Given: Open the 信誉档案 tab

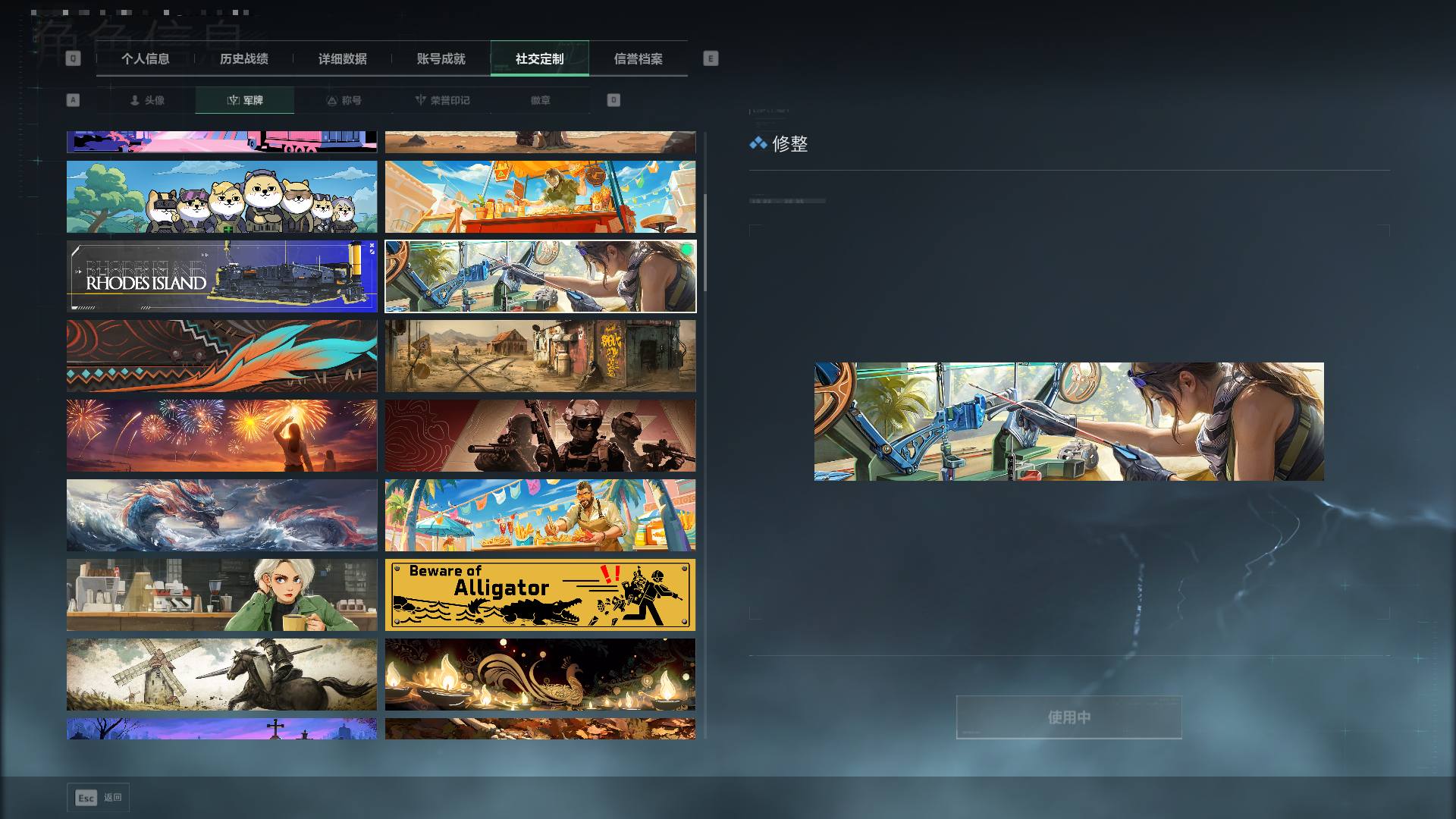Looking at the screenshot, I should tap(639, 58).
